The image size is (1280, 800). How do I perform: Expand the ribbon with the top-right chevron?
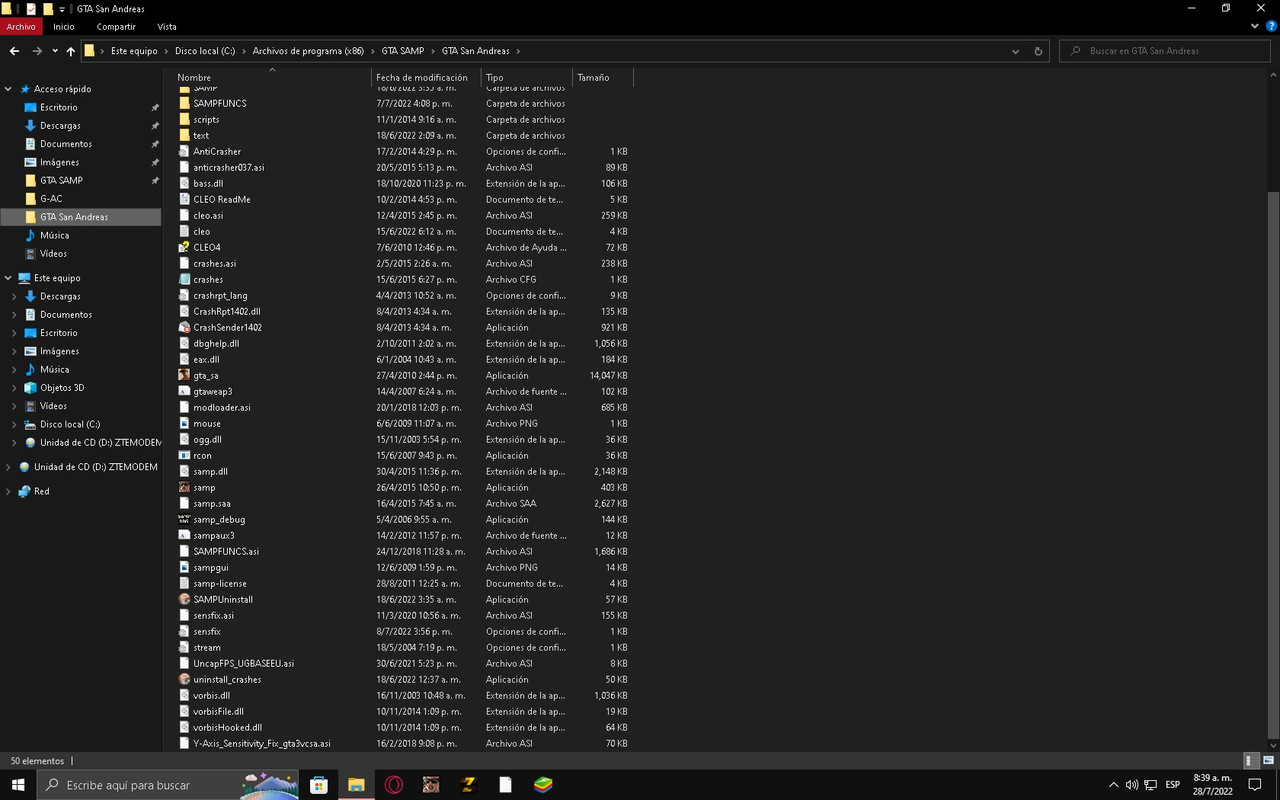[x=1255, y=26]
